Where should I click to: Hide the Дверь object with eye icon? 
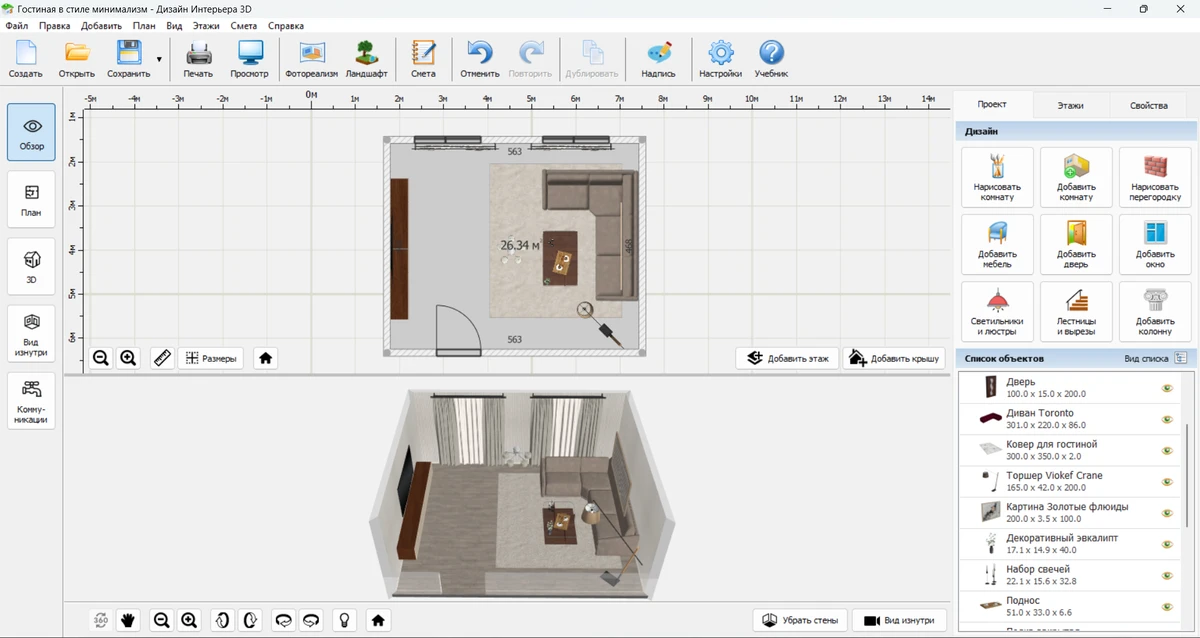coord(1166,388)
